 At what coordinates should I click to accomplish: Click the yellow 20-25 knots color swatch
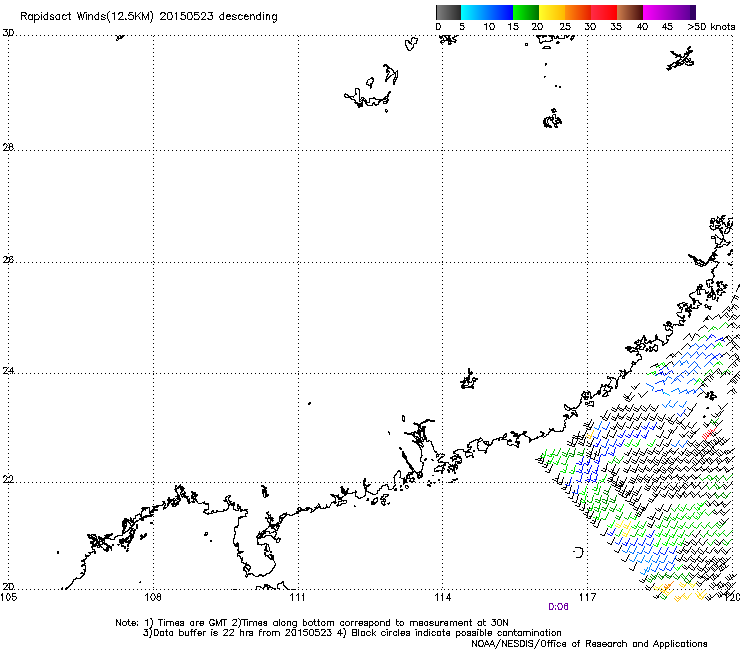tap(552, 12)
